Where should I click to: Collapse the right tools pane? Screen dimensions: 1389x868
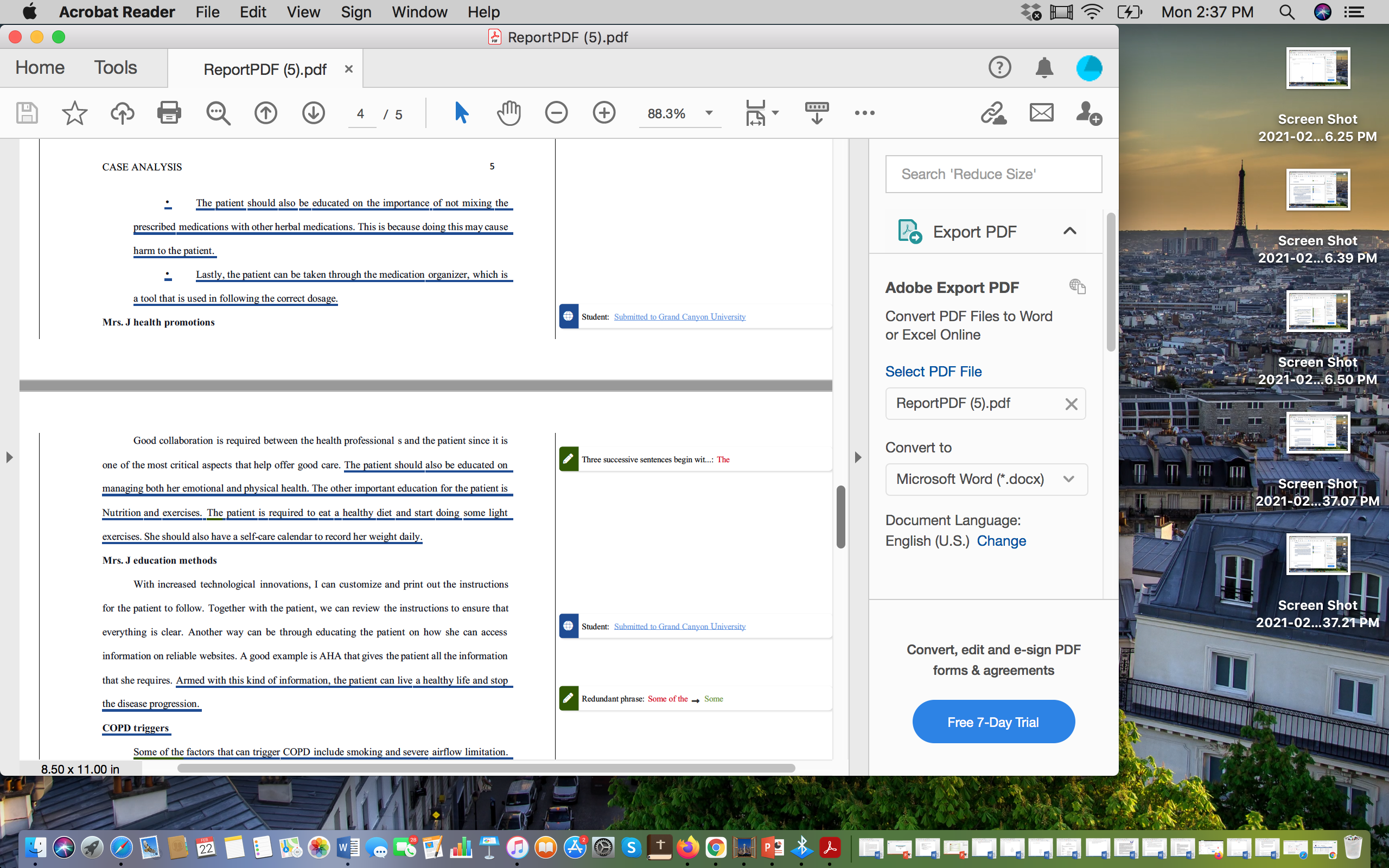pyautogui.click(x=858, y=457)
